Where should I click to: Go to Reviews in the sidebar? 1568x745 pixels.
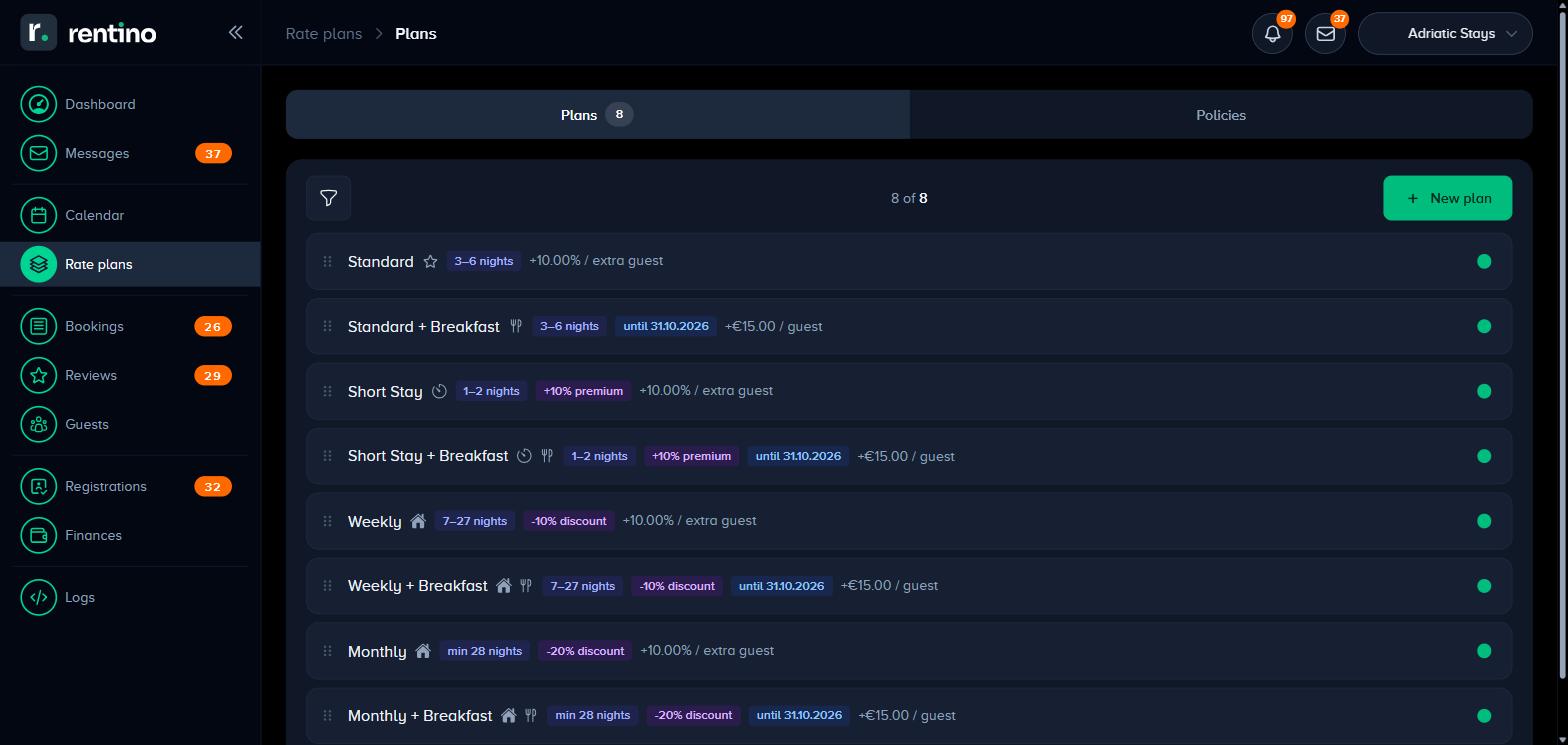pos(130,375)
